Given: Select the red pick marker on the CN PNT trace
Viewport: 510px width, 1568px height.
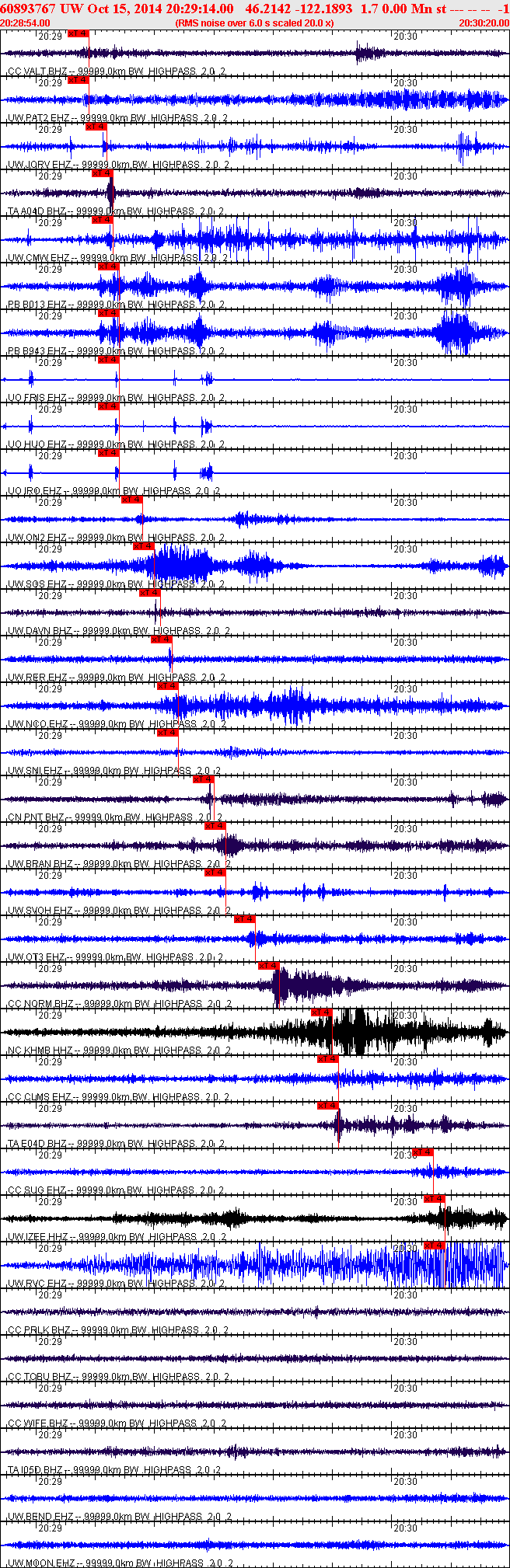Looking at the screenshot, I should point(203,779).
